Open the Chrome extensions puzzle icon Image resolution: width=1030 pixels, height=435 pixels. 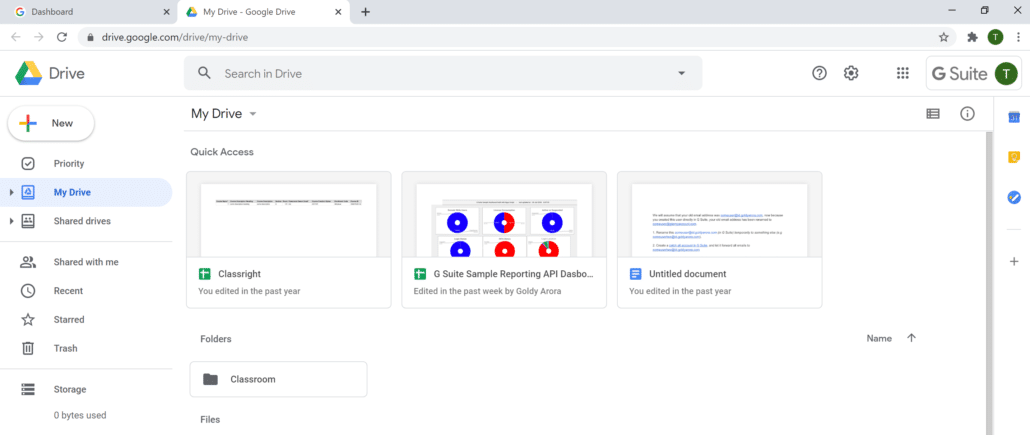point(973,37)
